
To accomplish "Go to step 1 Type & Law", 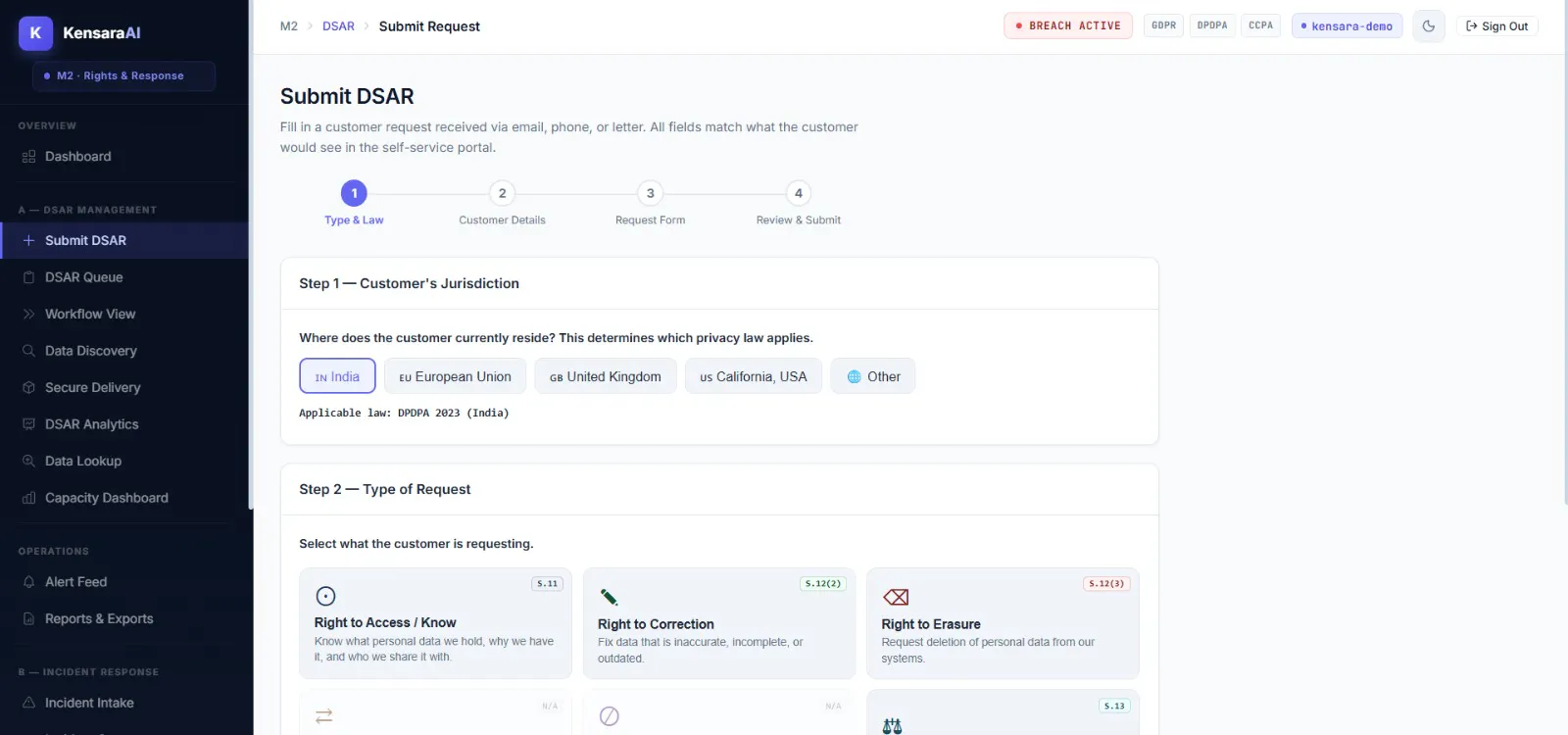I will point(354,203).
